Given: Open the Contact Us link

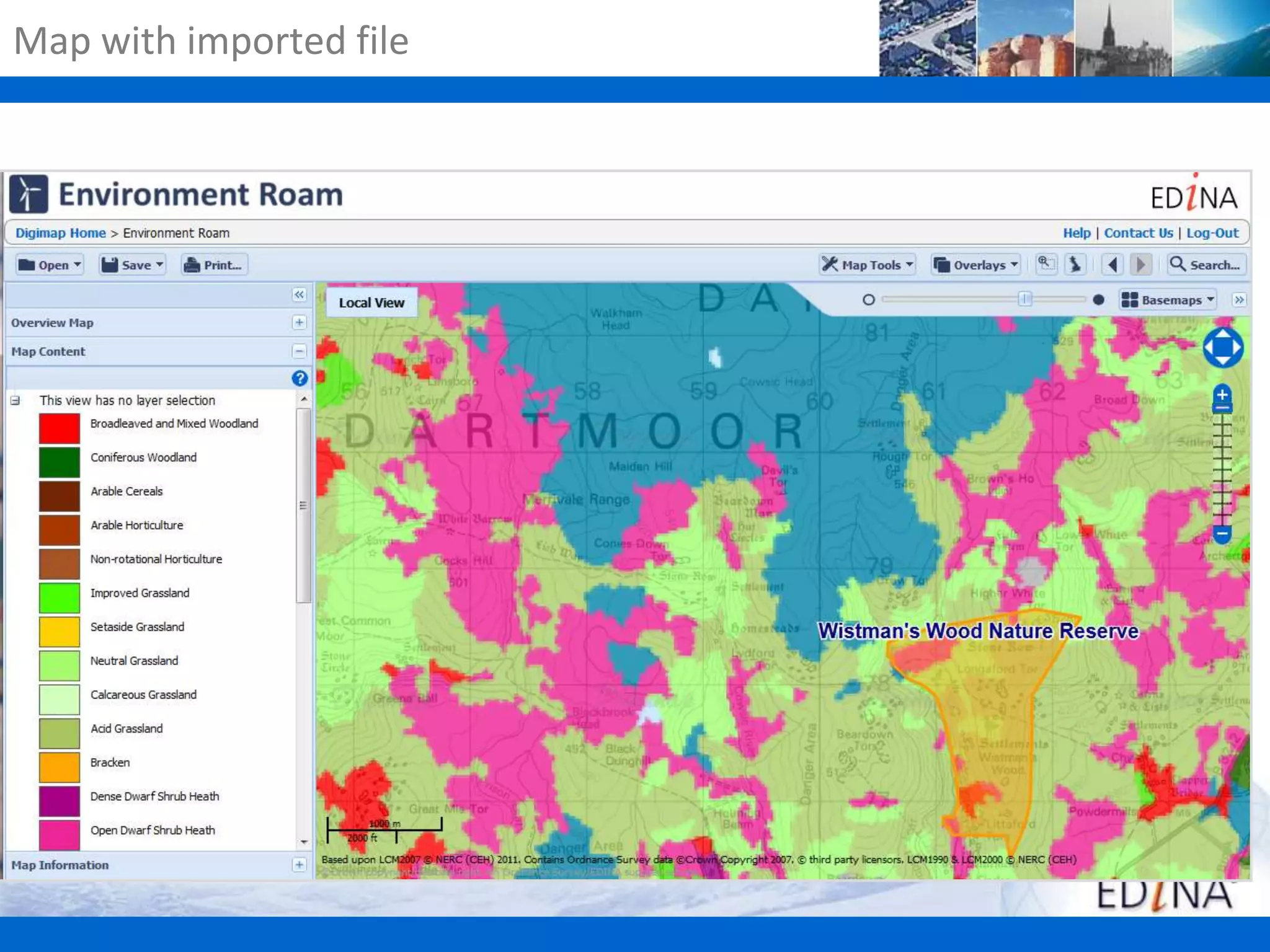Looking at the screenshot, I should point(1139,233).
